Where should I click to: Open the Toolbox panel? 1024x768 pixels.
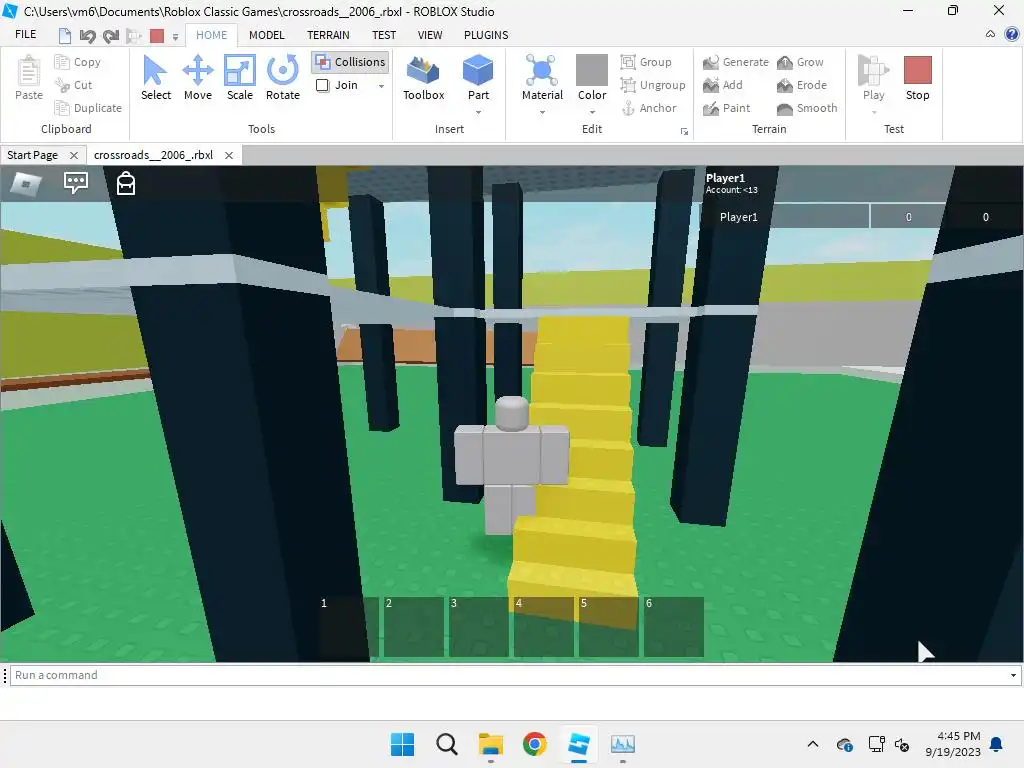pos(423,78)
